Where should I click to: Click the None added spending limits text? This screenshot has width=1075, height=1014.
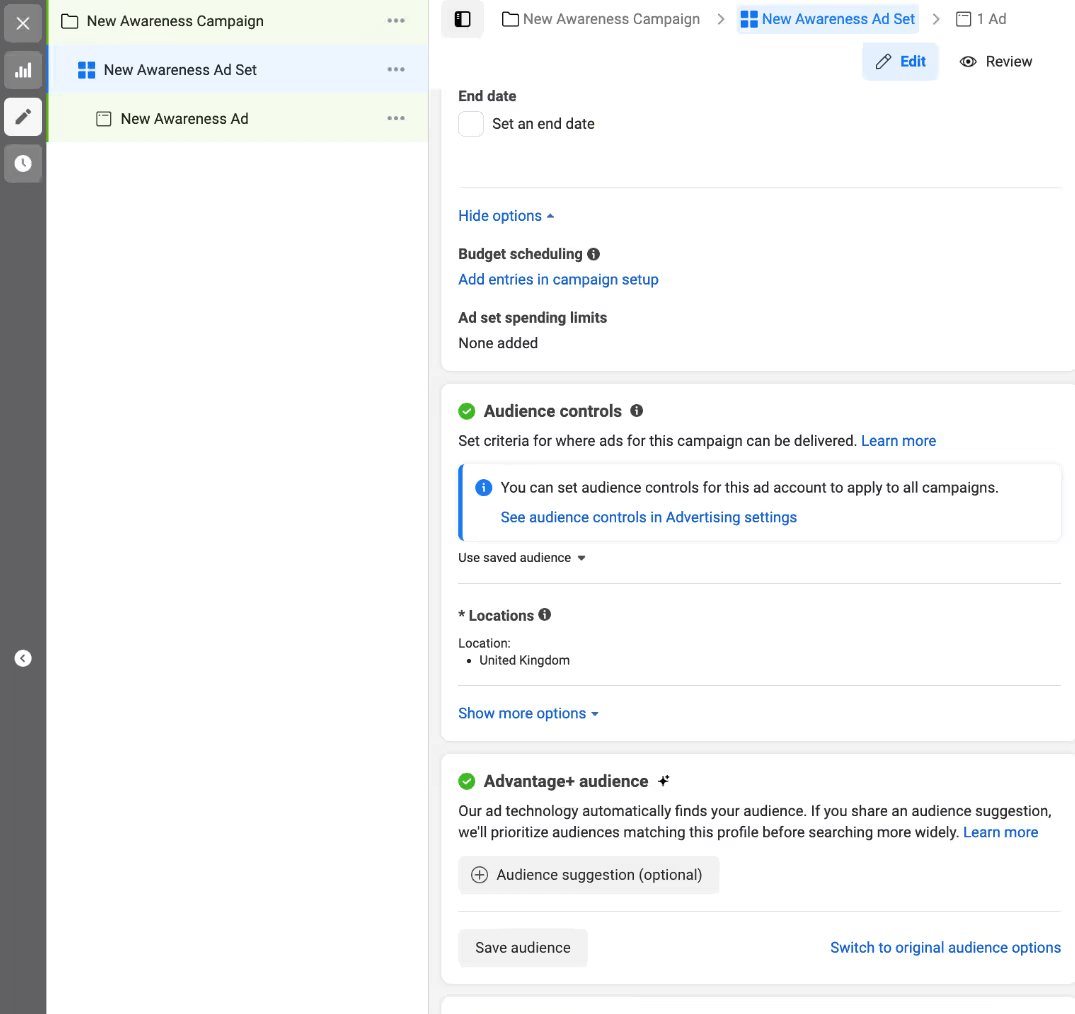pos(498,343)
